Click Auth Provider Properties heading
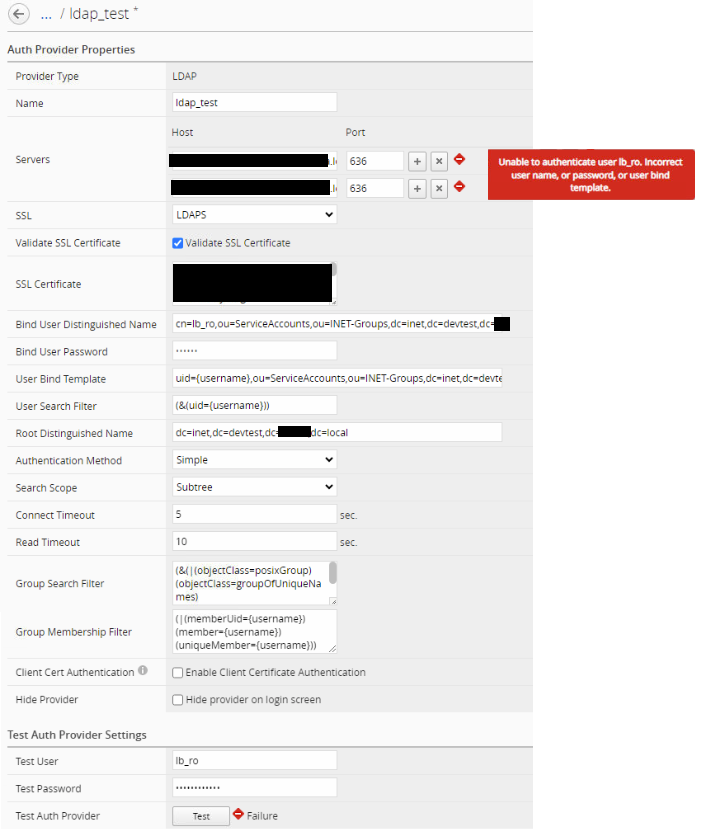The image size is (715, 829). tap(71, 50)
